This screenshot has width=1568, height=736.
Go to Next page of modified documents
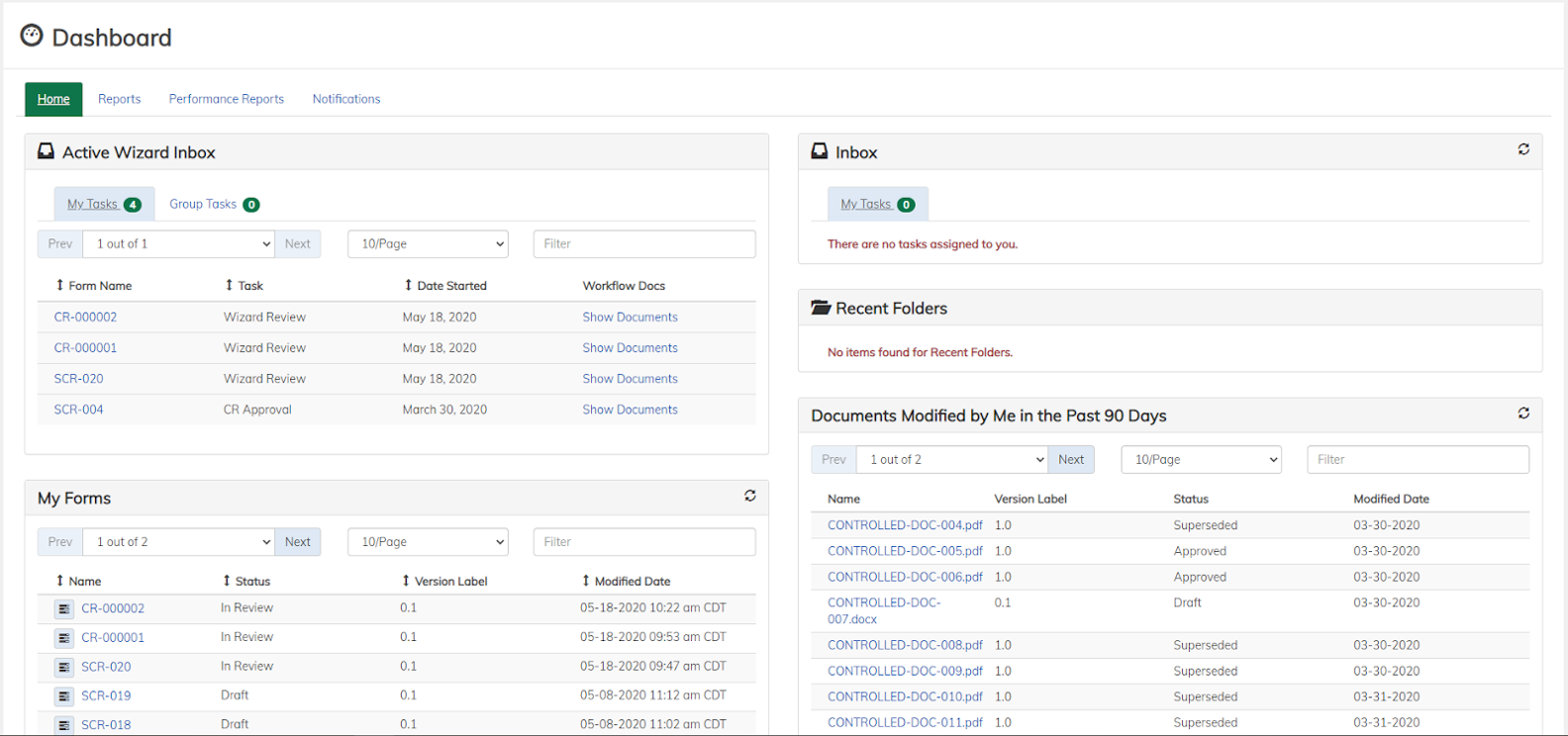click(x=1071, y=459)
